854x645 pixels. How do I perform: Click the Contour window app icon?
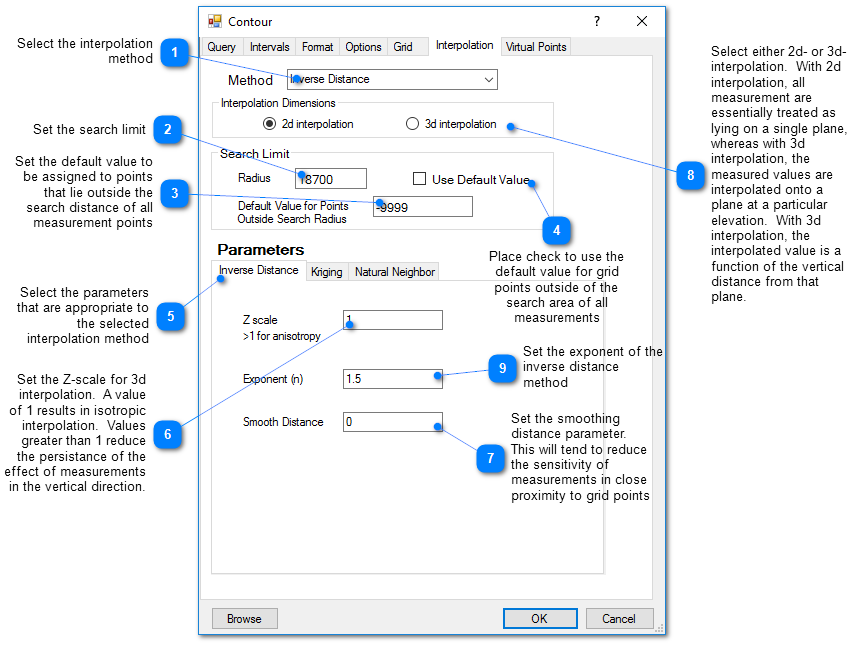(215, 21)
